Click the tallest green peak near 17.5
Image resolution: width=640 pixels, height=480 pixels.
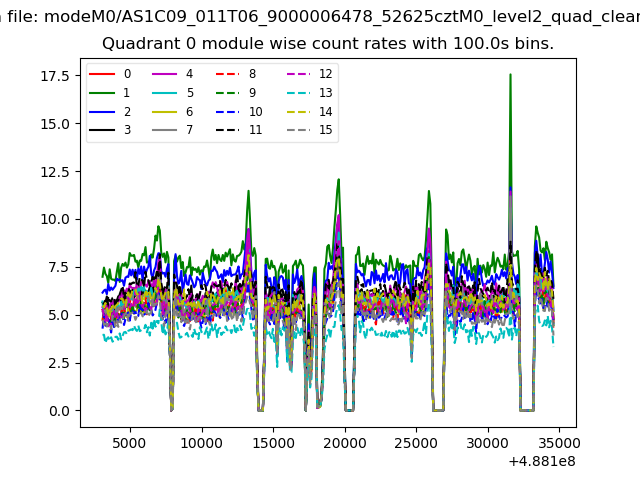[510, 76]
